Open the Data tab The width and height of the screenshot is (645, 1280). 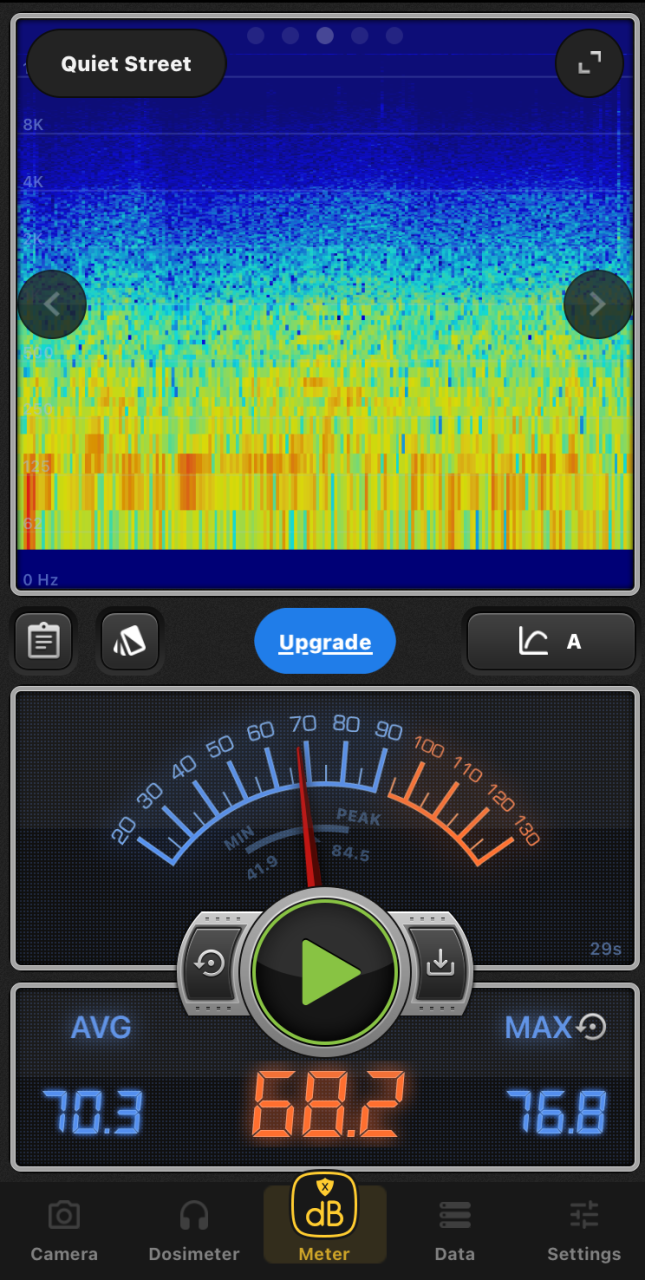click(x=454, y=1231)
